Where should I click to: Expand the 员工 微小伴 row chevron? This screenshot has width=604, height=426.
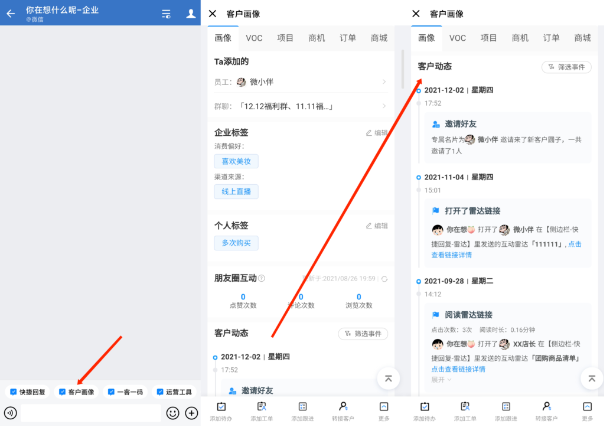384,82
